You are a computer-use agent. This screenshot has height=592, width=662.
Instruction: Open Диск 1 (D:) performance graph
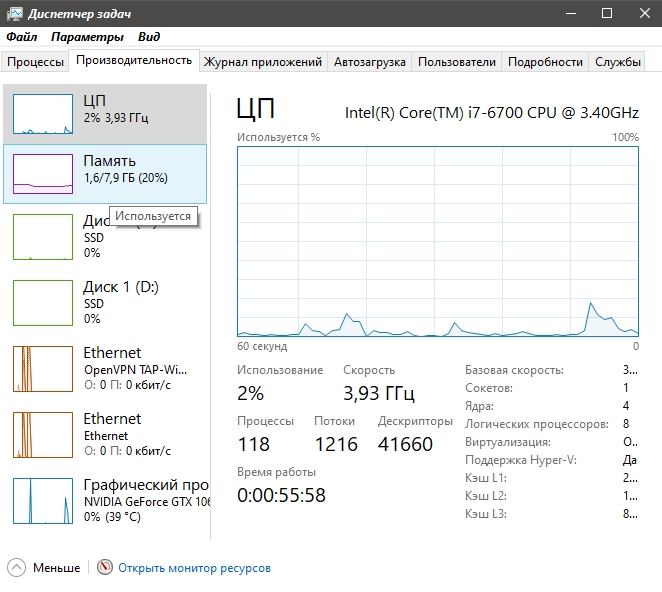coord(42,302)
